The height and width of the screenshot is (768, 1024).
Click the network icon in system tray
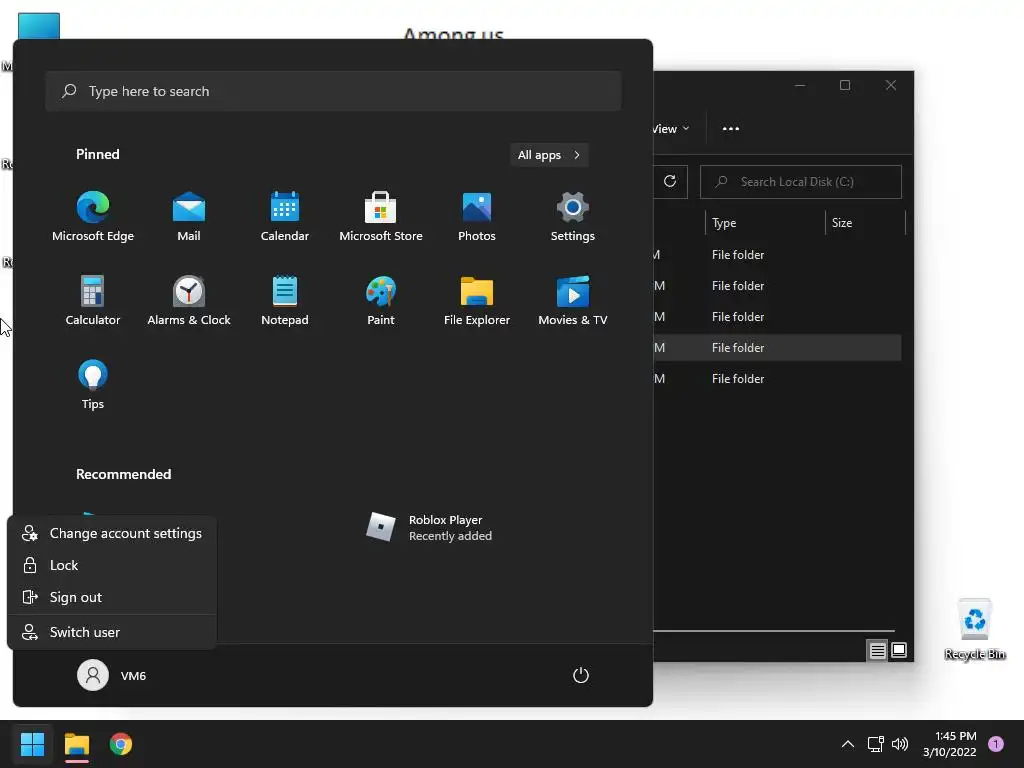[875, 744]
